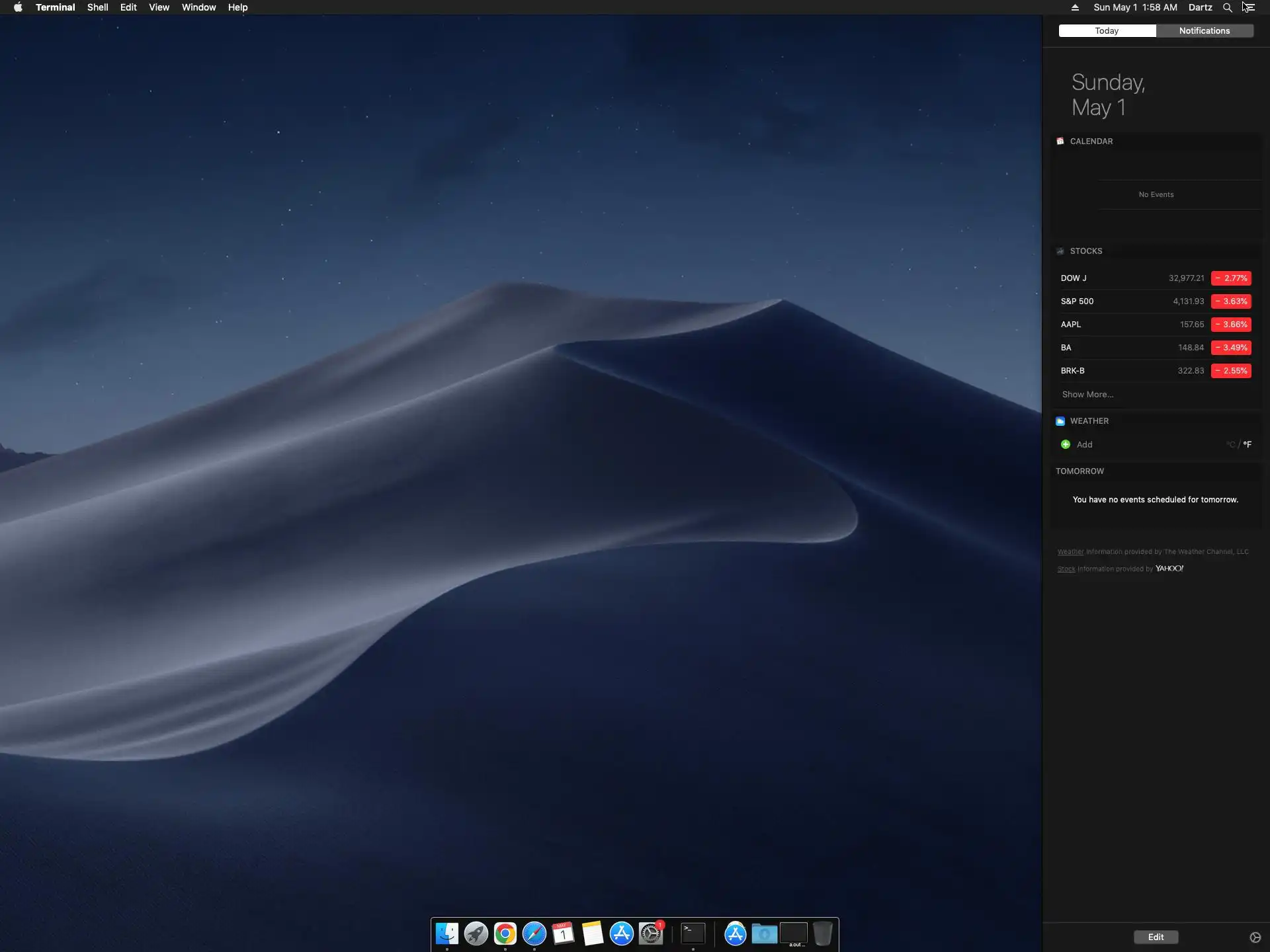Open Notes app in Dock

pyautogui.click(x=592, y=933)
